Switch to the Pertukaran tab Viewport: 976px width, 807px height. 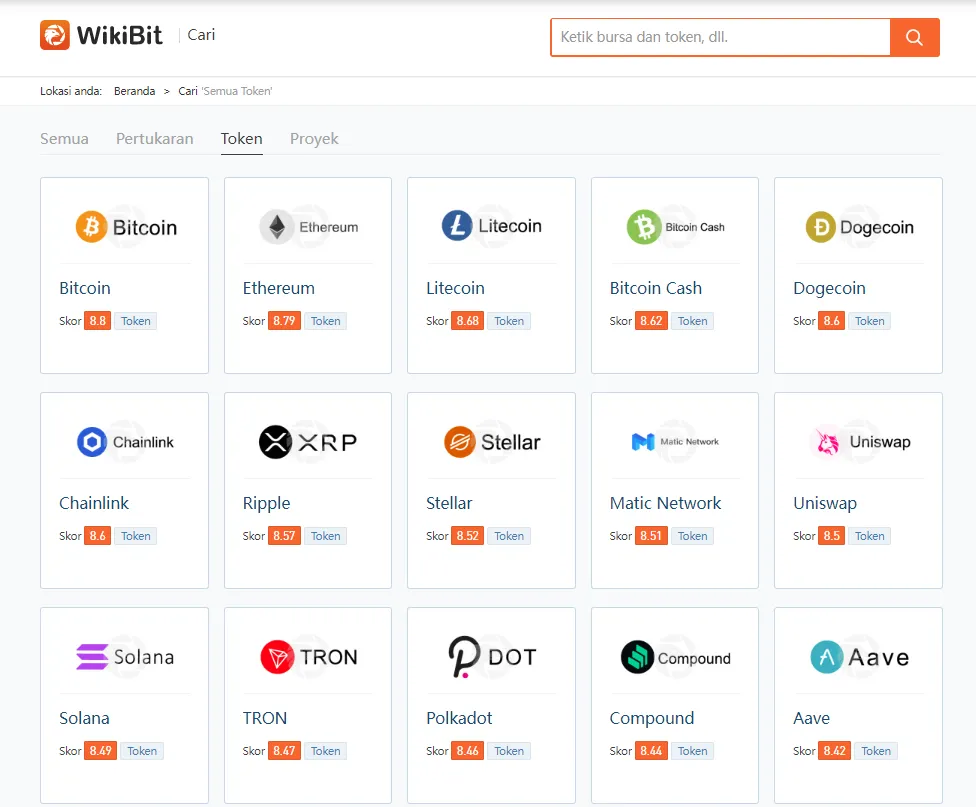pyautogui.click(x=154, y=138)
